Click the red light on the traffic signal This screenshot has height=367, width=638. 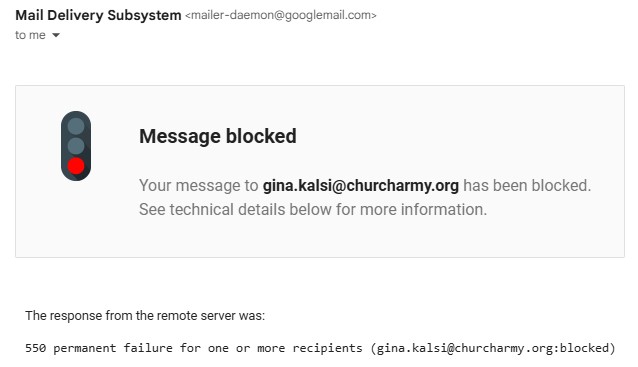[76, 166]
